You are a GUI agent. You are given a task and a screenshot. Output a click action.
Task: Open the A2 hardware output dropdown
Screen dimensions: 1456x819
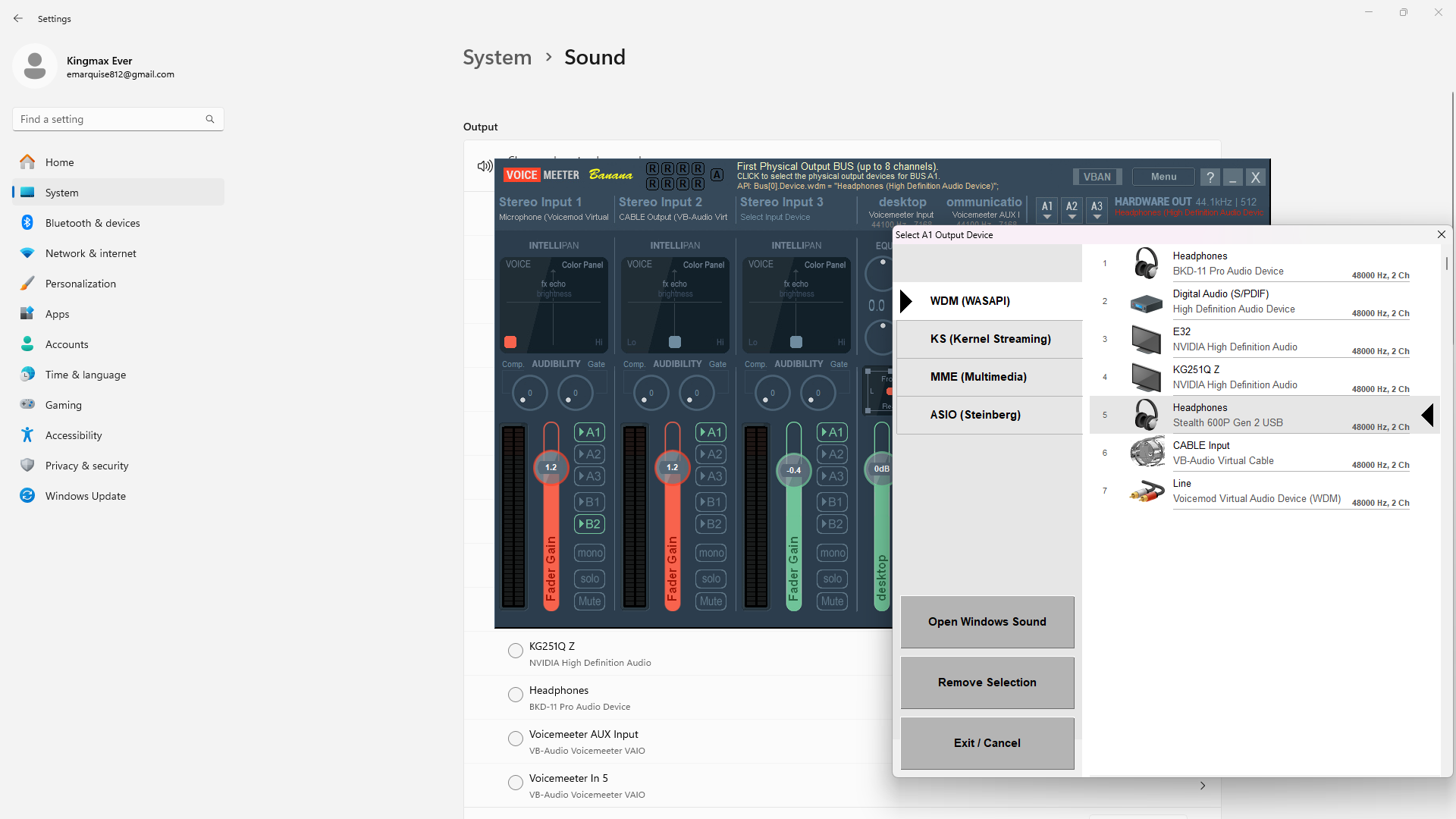[1072, 210]
